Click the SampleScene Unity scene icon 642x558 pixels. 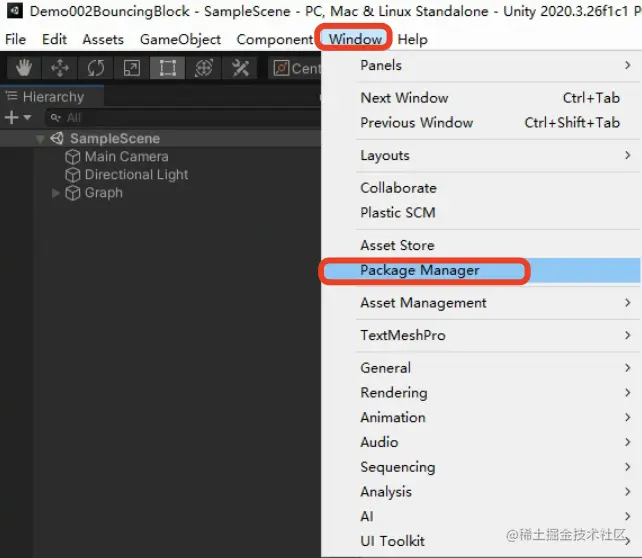coord(57,138)
